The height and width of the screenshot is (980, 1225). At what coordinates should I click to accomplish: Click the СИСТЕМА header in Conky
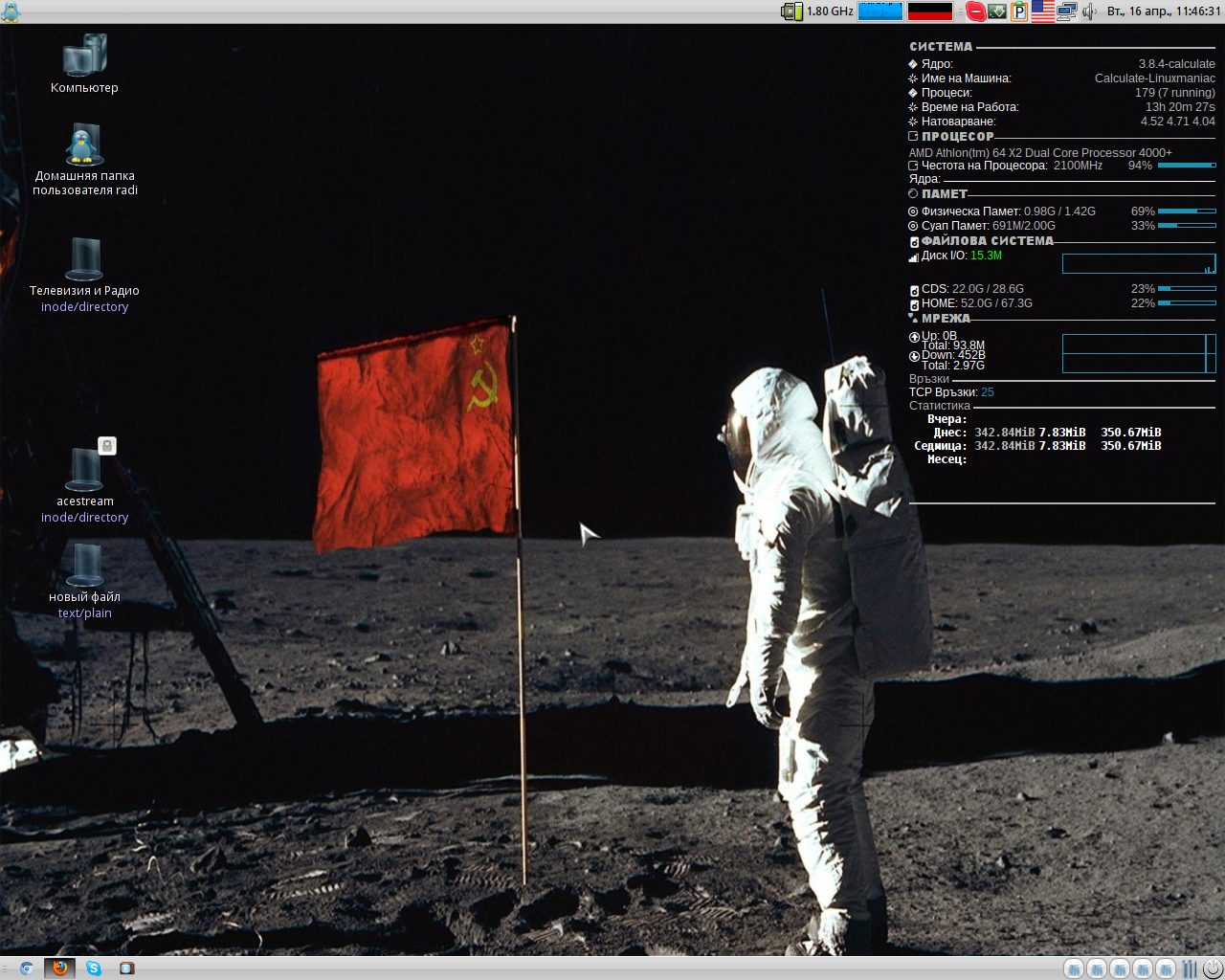(x=941, y=46)
